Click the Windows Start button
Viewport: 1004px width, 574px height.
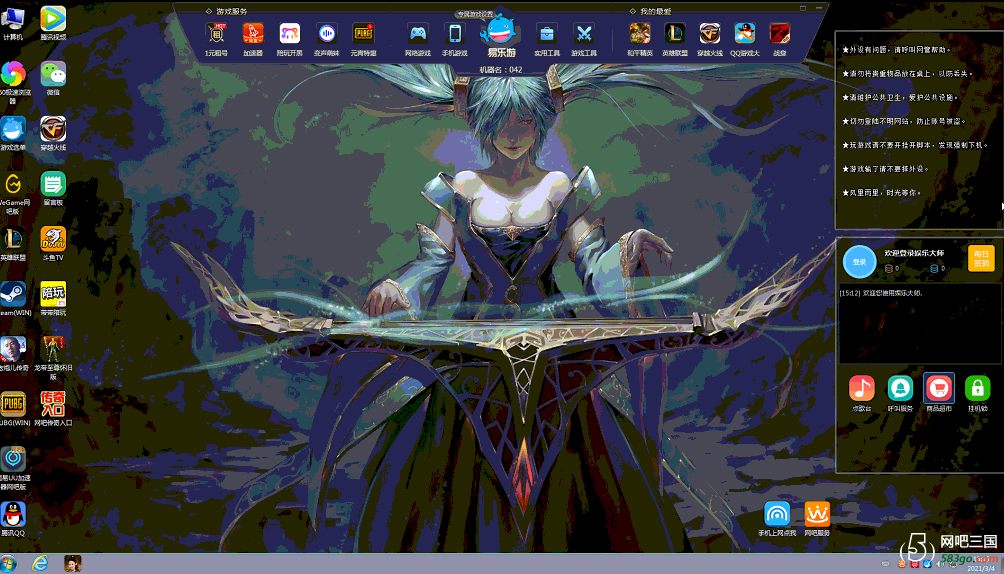[8, 564]
